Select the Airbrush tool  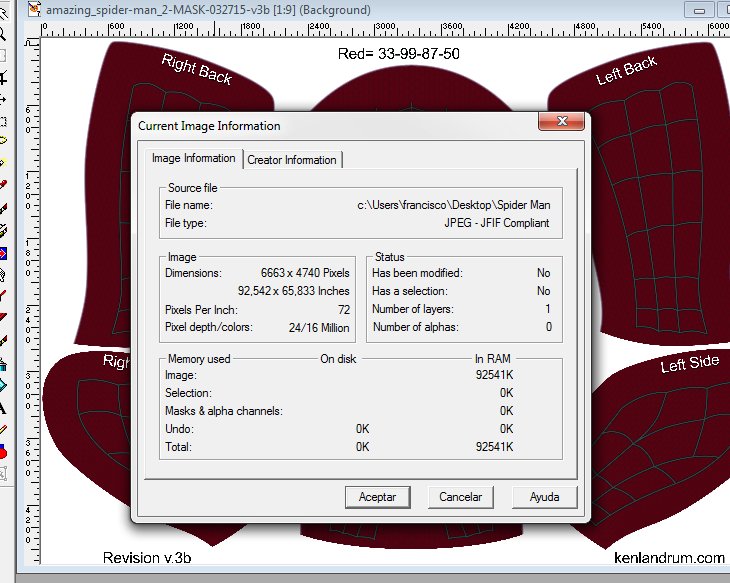click(3, 364)
